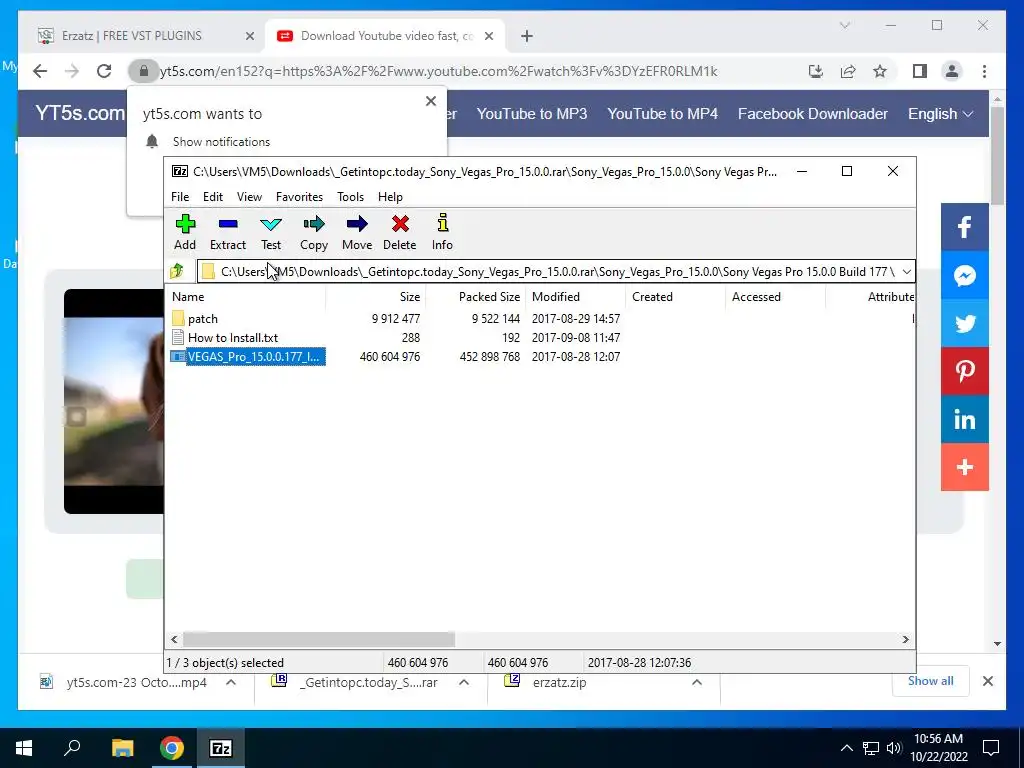Open the View menu in 7-Zip
Viewport: 1024px width, 768px height.
pyautogui.click(x=249, y=197)
